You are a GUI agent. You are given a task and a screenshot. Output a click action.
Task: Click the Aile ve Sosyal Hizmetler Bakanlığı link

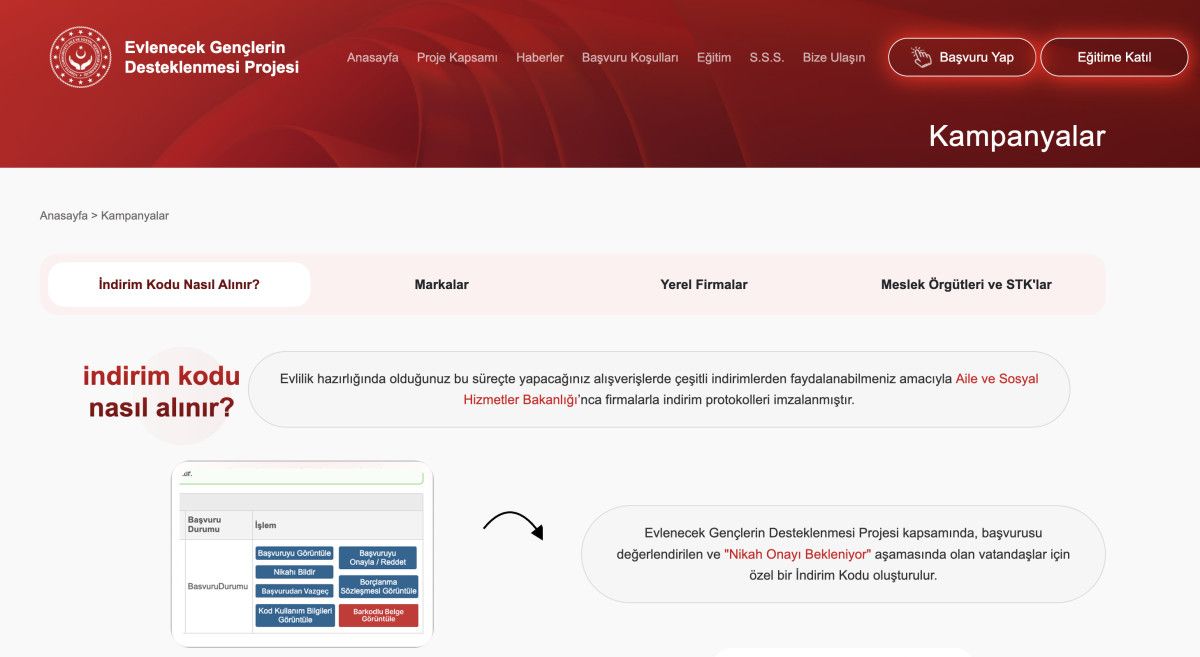point(996,379)
